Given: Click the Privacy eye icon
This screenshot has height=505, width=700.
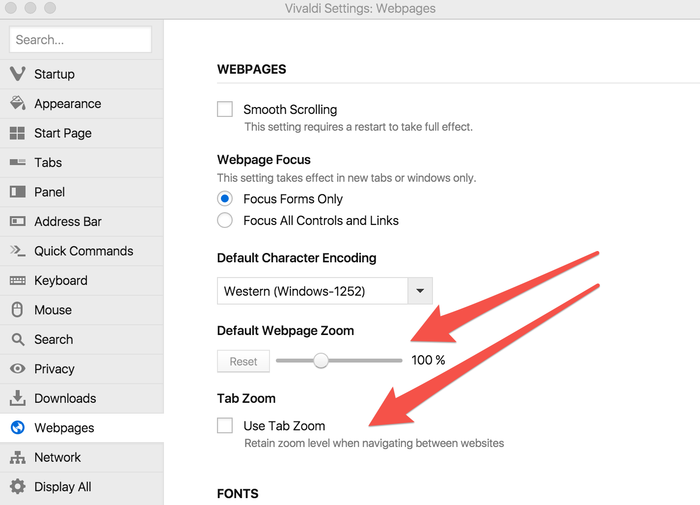Looking at the screenshot, I should (17, 369).
